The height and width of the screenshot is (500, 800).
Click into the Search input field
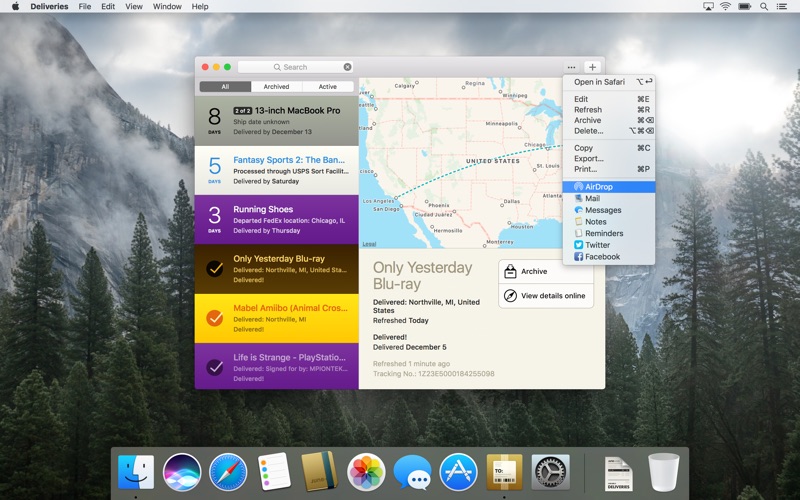(295, 67)
